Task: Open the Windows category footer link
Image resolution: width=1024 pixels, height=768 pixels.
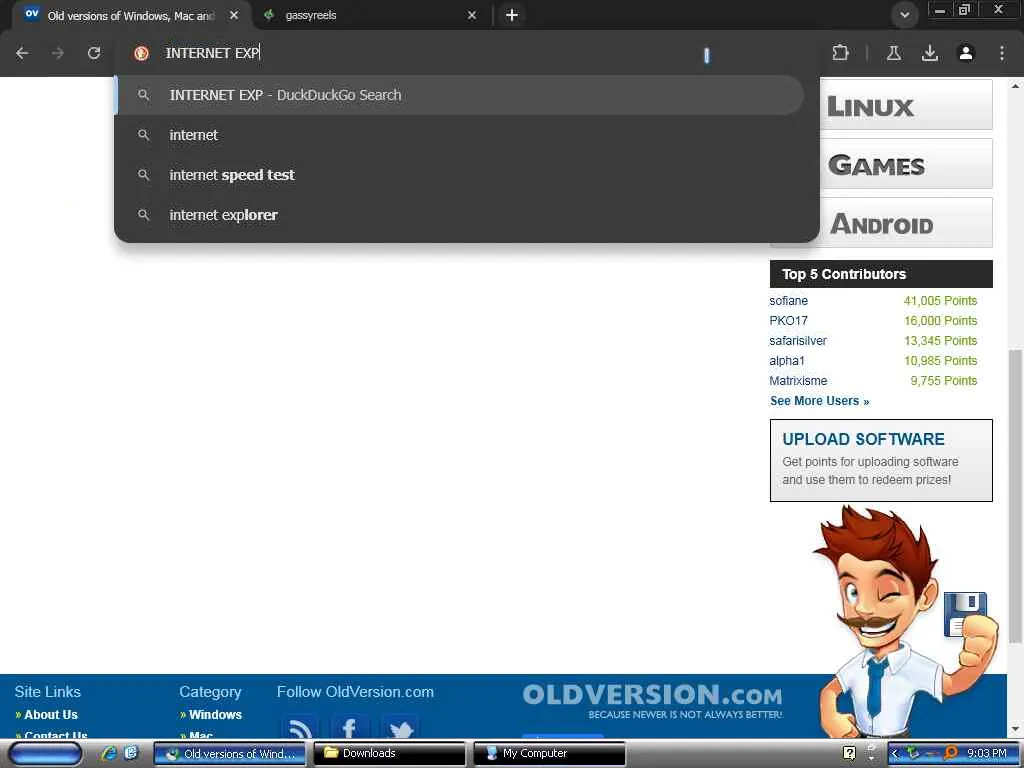Action: (x=215, y=714)
